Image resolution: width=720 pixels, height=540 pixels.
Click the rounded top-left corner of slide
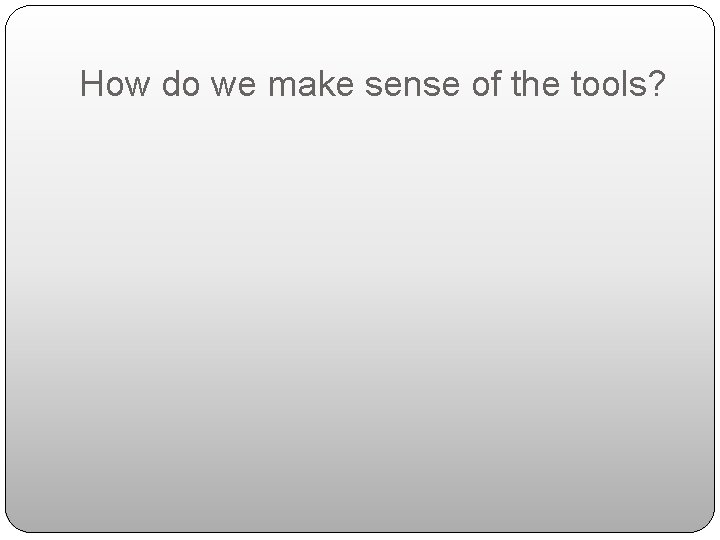(15, 15)
